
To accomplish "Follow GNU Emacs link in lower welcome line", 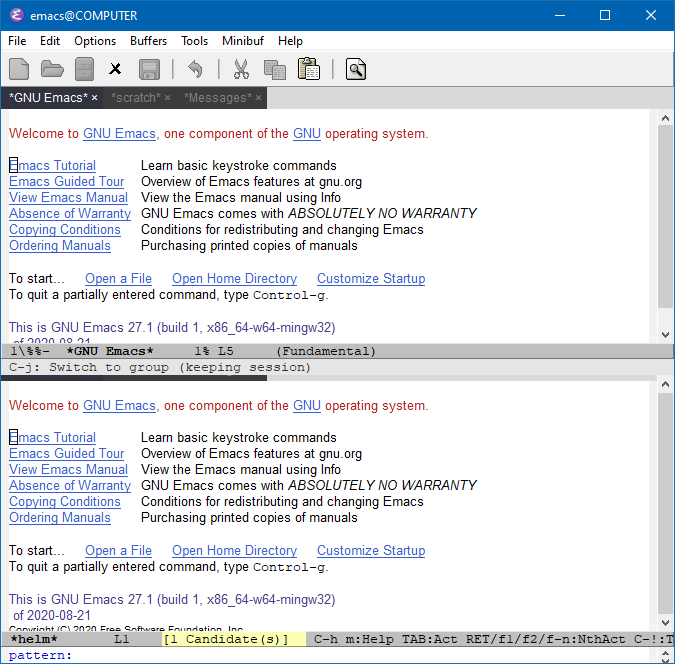I will [119, 406].
